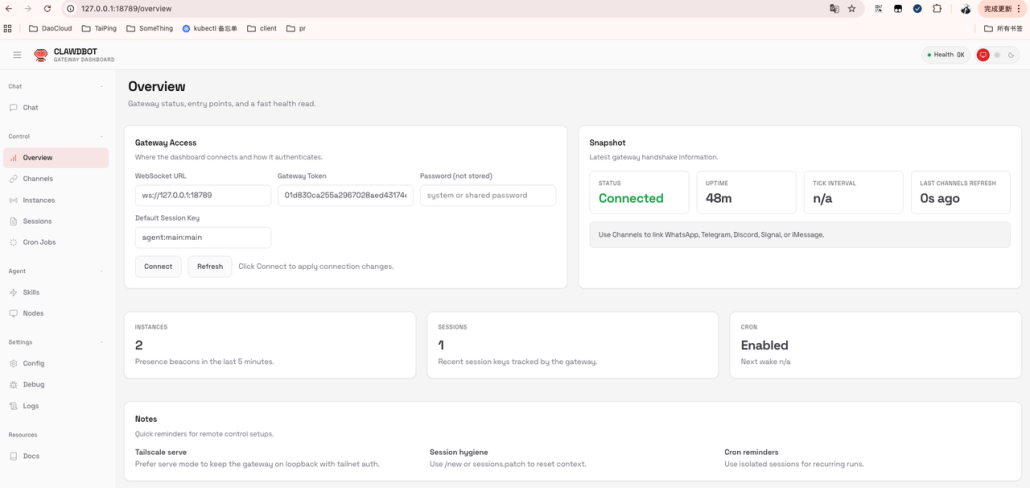The height and width of the screenshot is (488, 1030).
Task: Click the Clawdbot lobster logo
Action: point(41,55)
